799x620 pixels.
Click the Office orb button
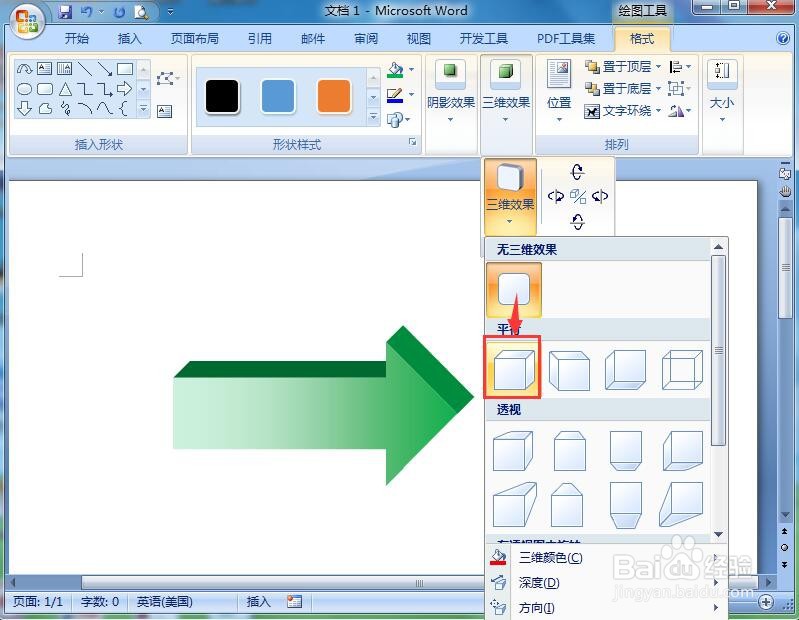(26, 21)
